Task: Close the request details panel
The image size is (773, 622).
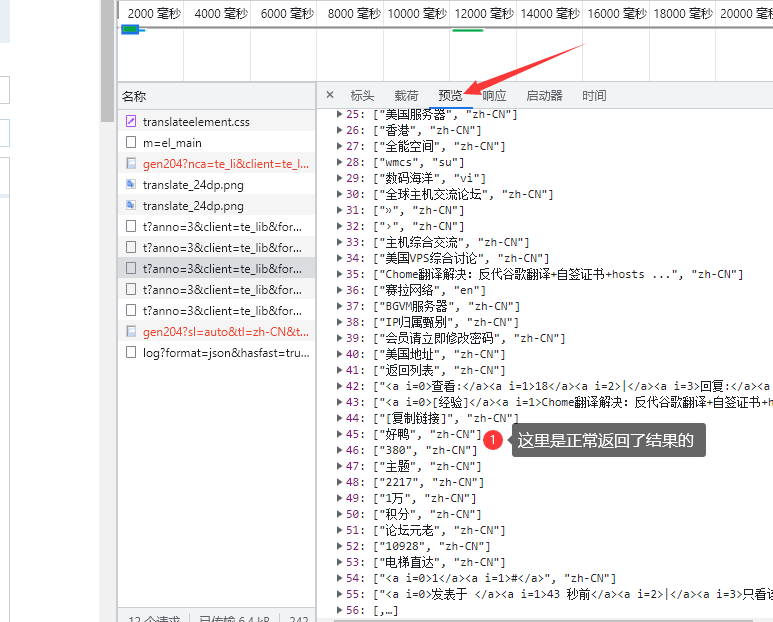Action: [330, 95]
